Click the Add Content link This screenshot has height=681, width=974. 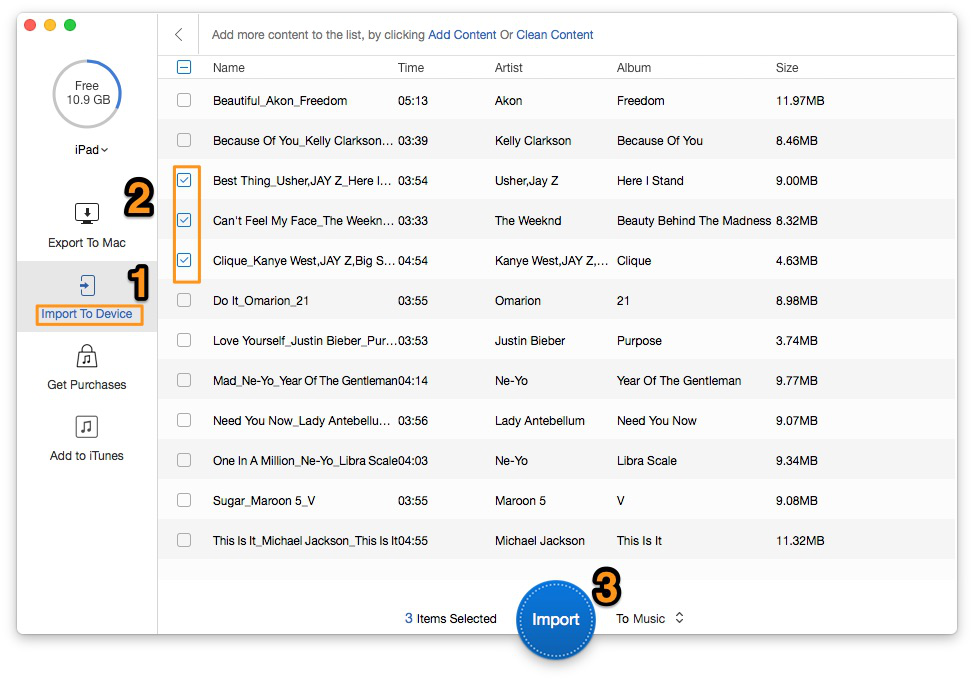(462, 35)
